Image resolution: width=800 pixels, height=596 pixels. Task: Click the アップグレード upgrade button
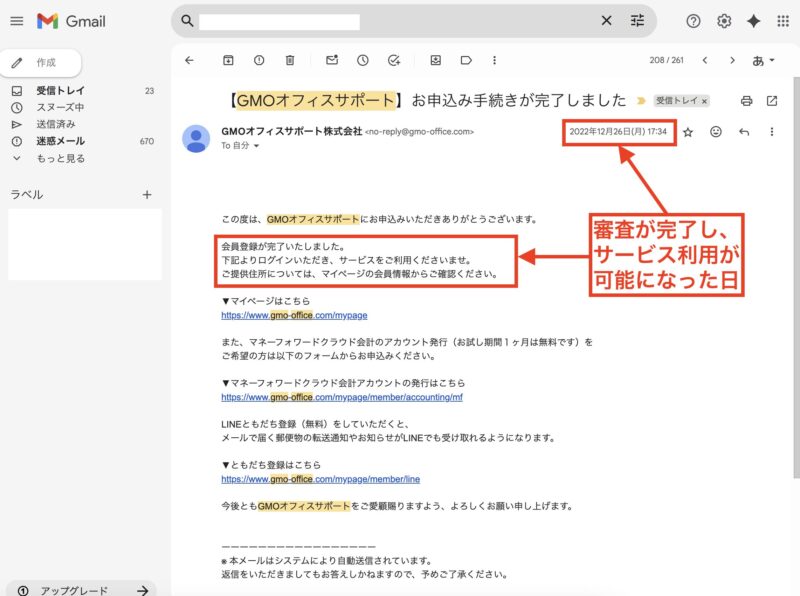pyautogui.click(x=82, y=590)
